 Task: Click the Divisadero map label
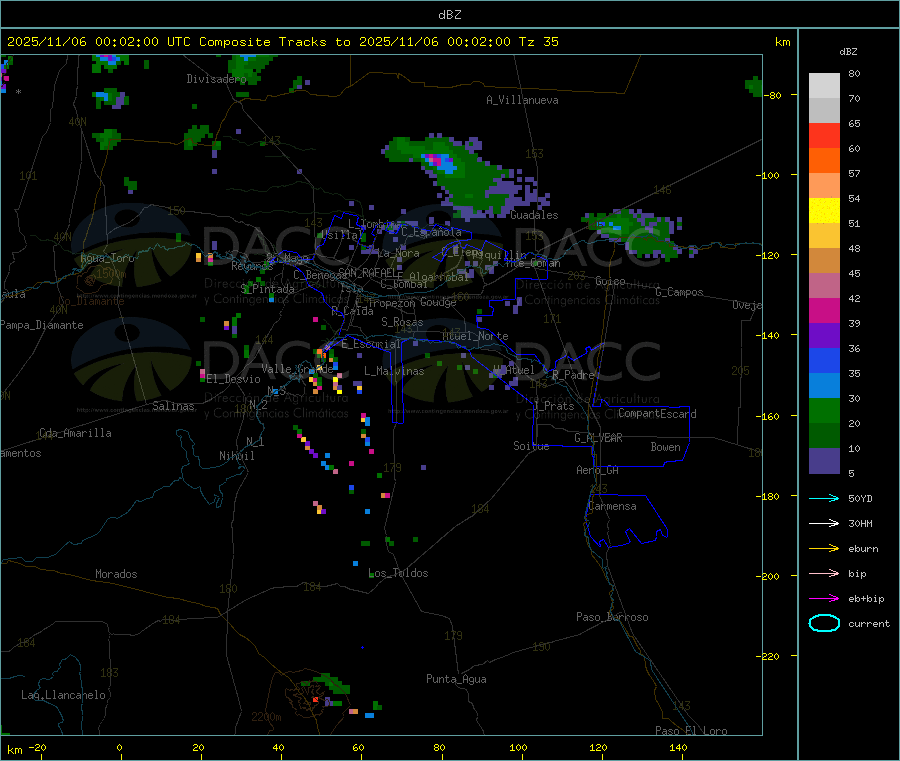(216, 79)
